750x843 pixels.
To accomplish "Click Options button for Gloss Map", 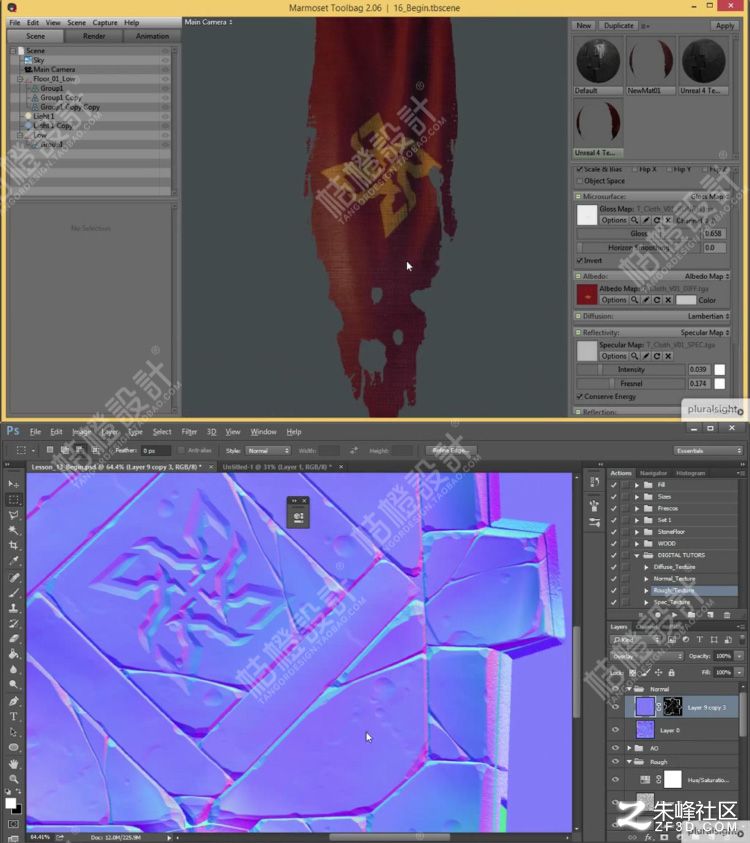I will pos(614,220).
